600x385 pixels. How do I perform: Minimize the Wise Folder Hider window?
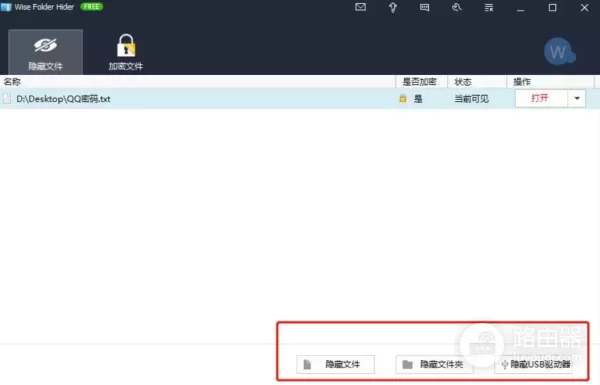[520, 8]
